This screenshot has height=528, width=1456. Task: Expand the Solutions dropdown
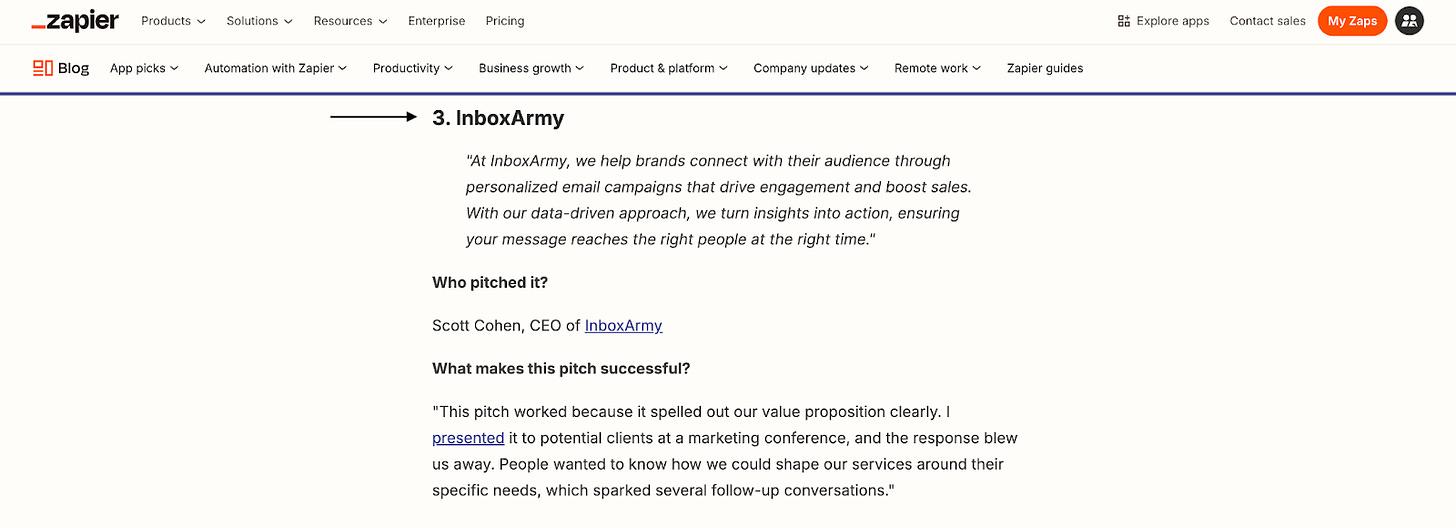pos(260,21)
